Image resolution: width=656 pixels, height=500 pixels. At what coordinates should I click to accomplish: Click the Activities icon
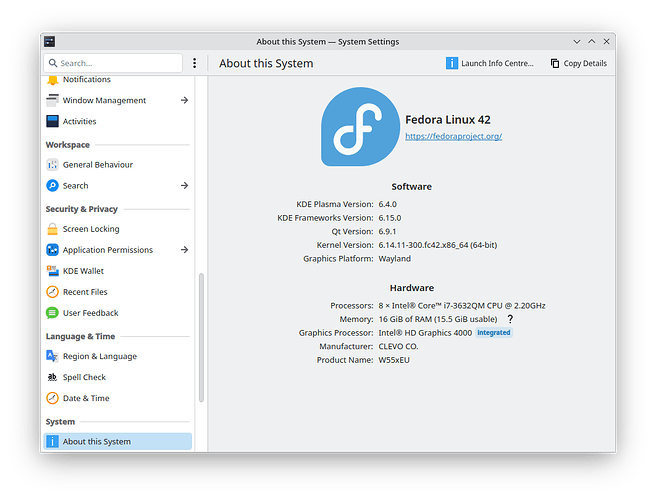(x=52, y=121)
